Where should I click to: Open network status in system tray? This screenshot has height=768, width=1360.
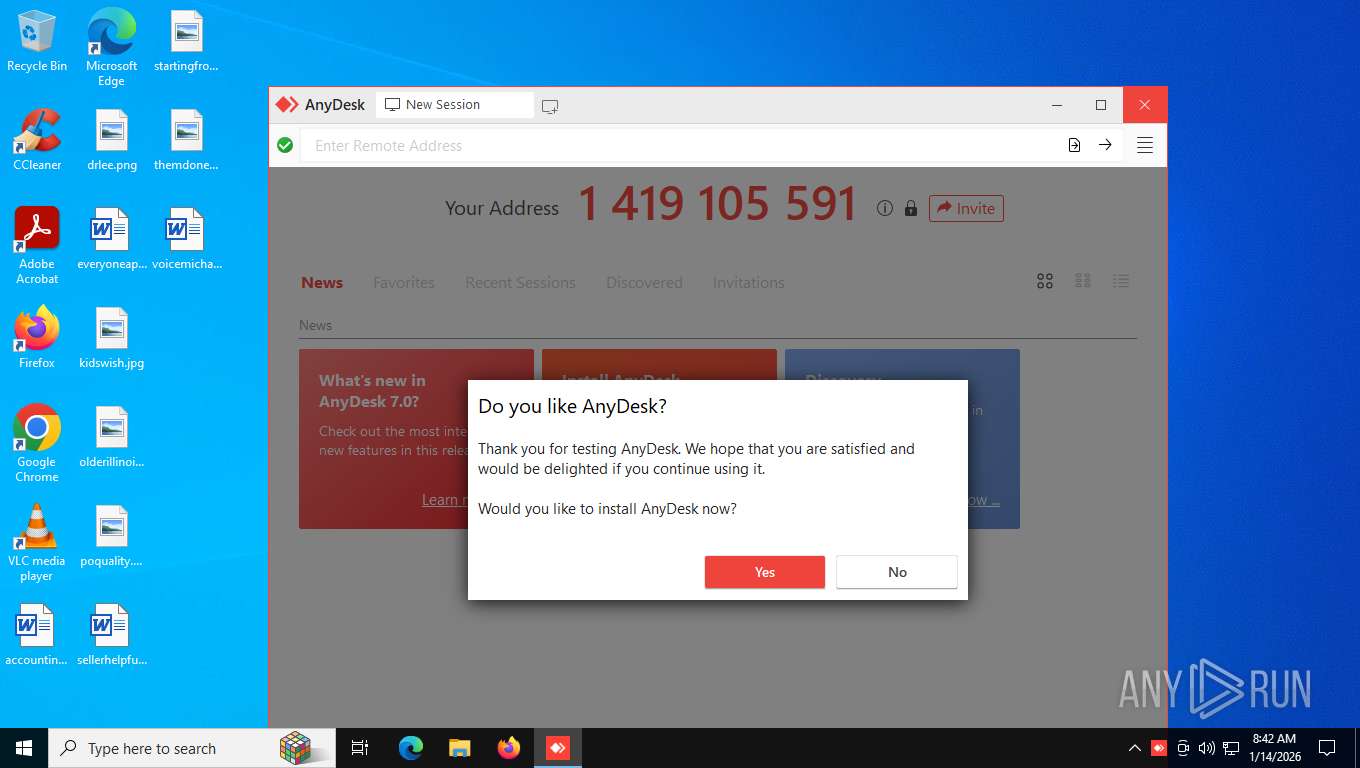coord(1231,748)
